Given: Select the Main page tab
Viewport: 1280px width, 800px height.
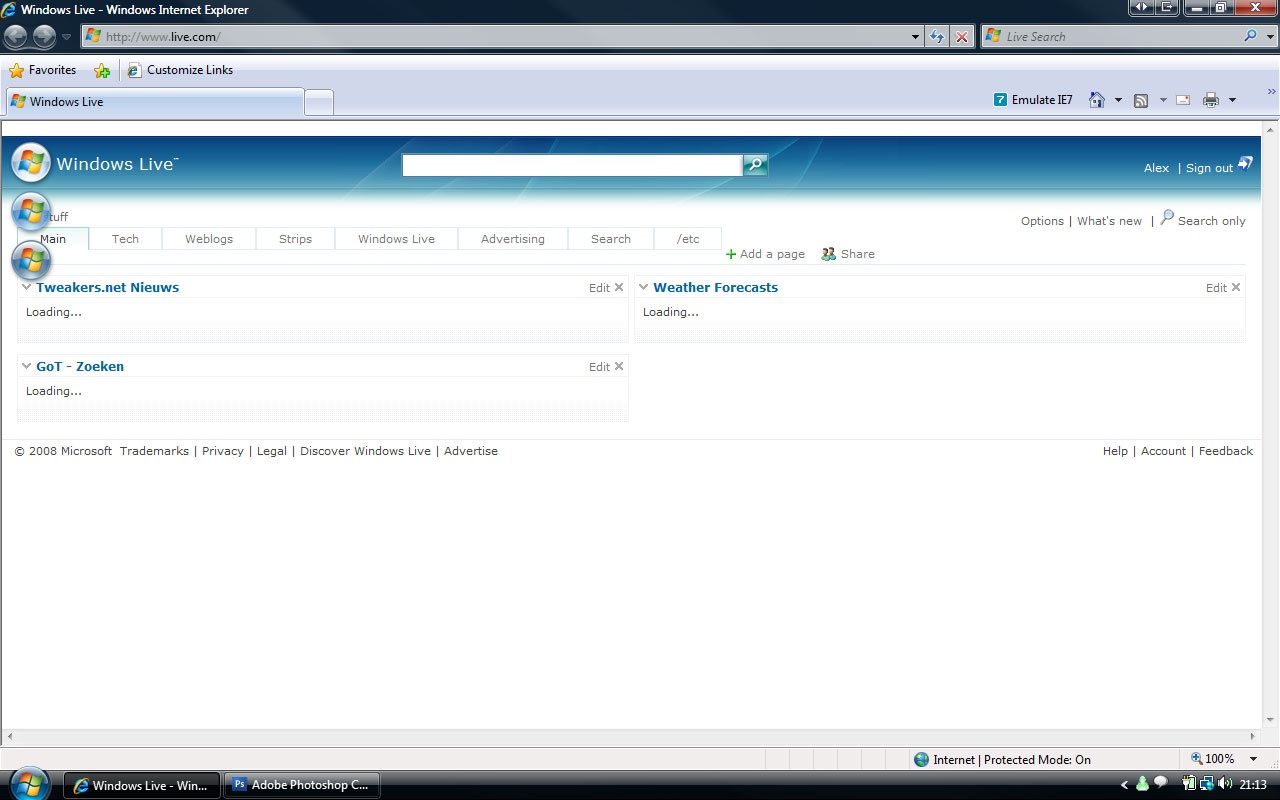Looking at the screenshot, I should pyautogui.click(x=53, y=239).
